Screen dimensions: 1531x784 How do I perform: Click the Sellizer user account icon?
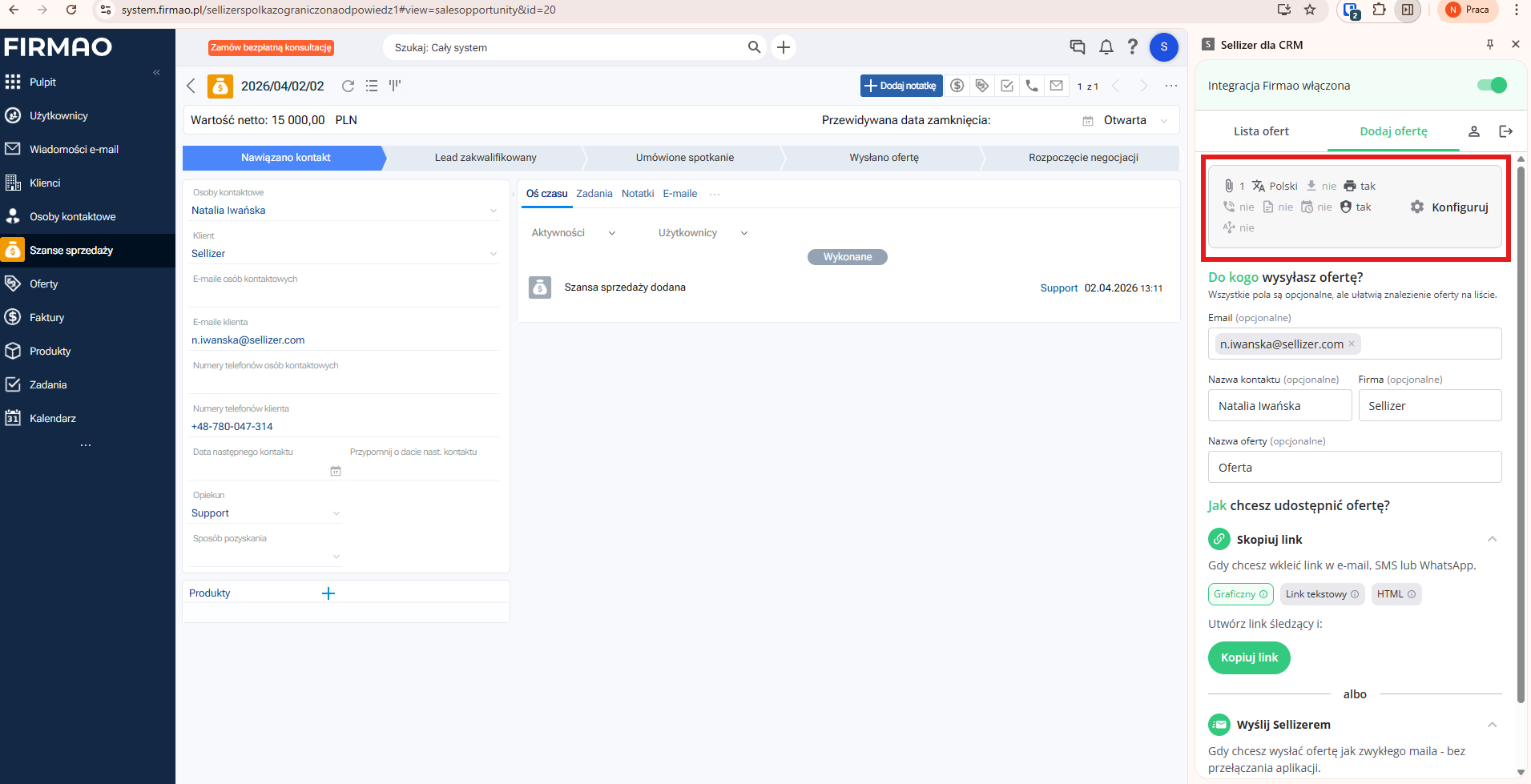1473,131
